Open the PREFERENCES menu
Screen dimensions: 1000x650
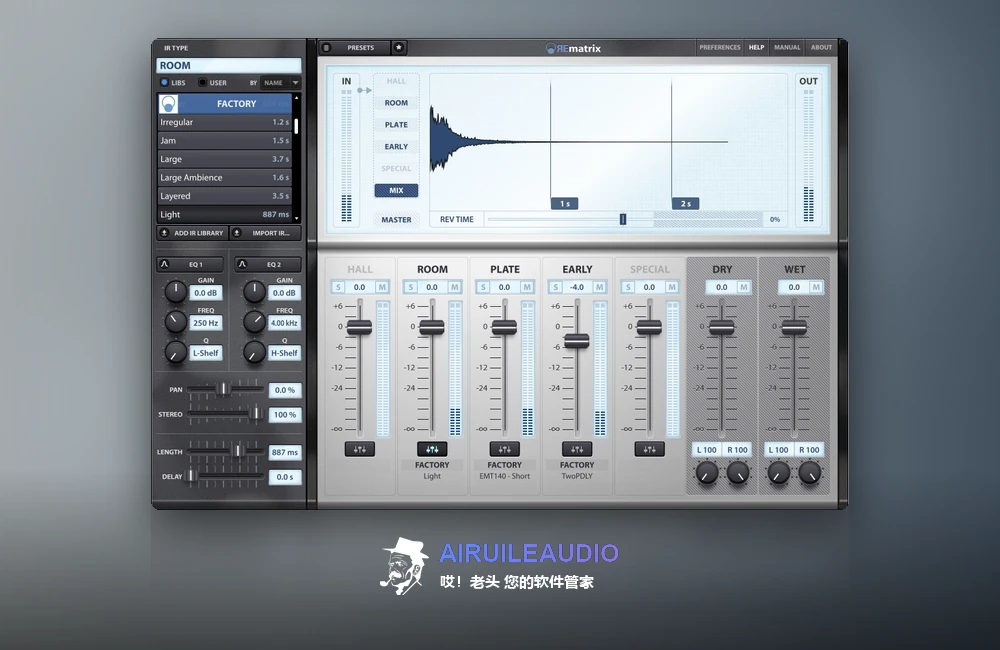[x=719, y=47]
